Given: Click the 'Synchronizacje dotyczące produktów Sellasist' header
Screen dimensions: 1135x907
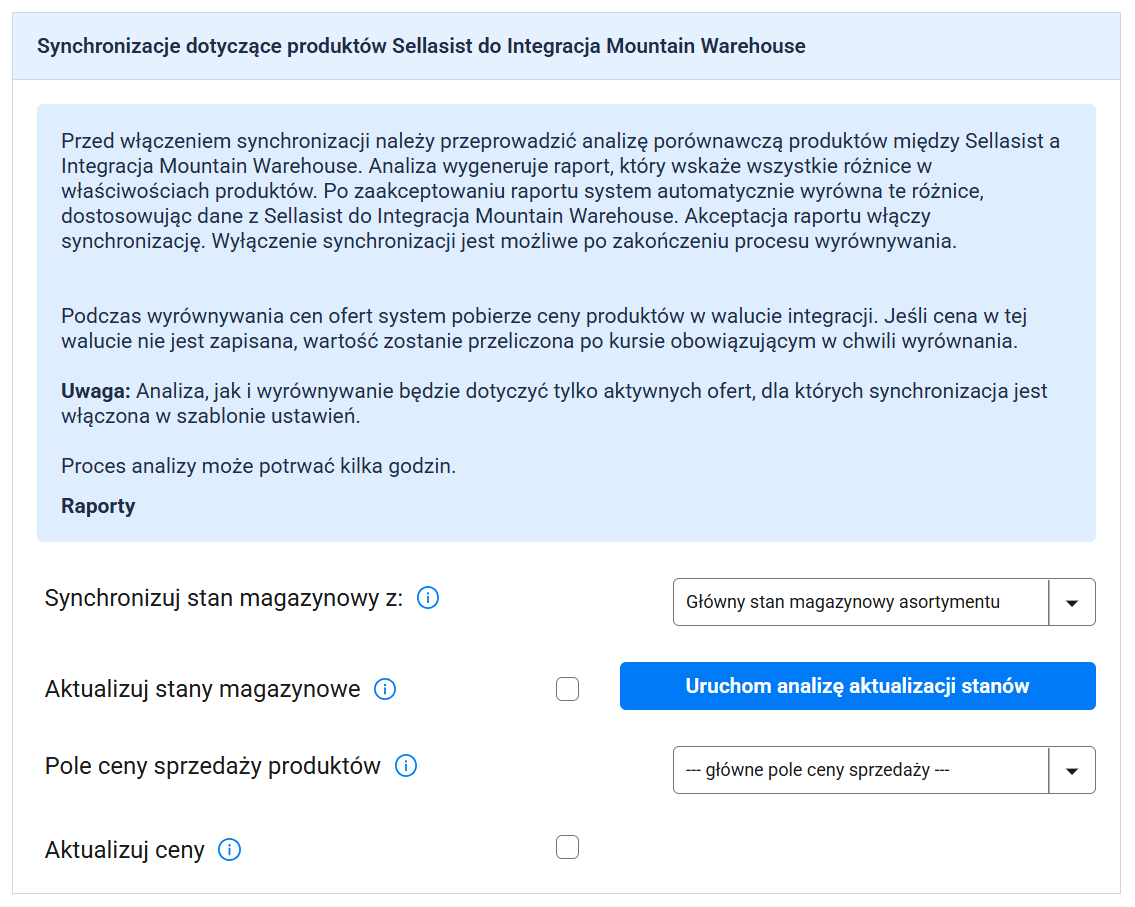Looking at the screenshot, I should (x=421, y=46).
